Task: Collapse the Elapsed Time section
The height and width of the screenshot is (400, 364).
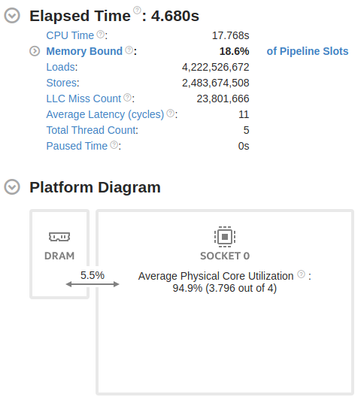Action: click(12, 16)
